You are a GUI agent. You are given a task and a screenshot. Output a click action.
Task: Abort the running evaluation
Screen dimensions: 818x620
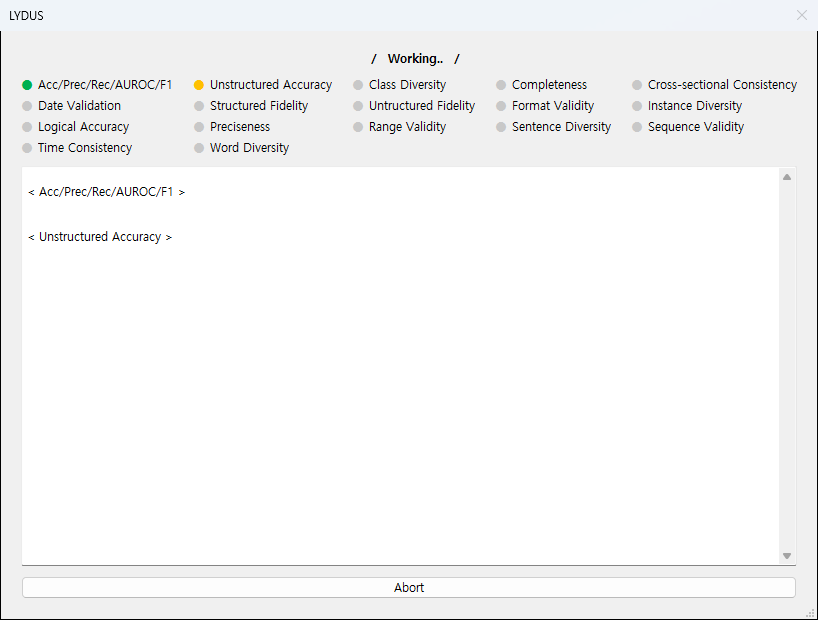pos(408,588)
